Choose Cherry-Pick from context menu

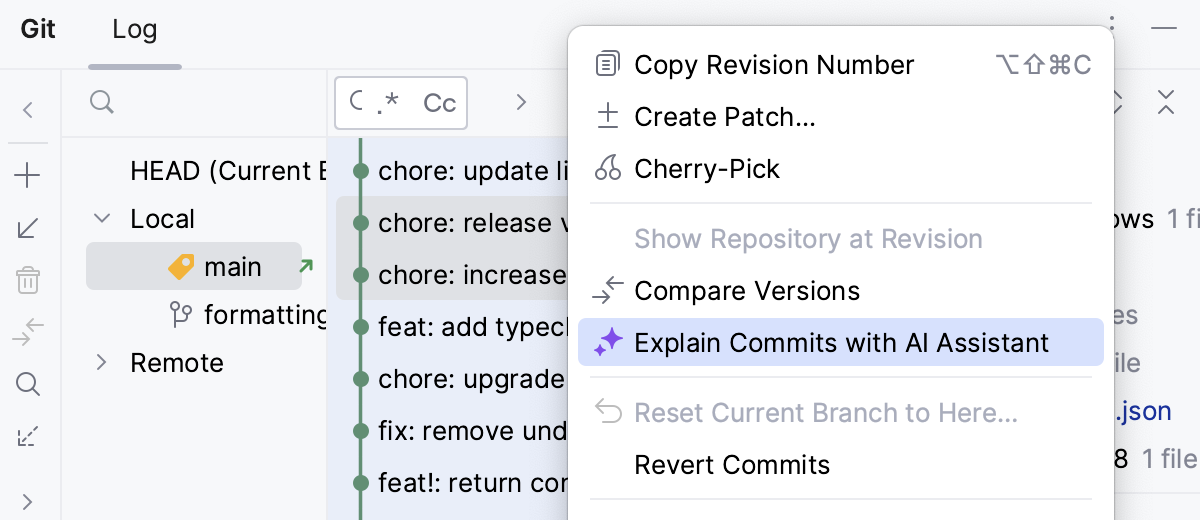tap(841, 169)
